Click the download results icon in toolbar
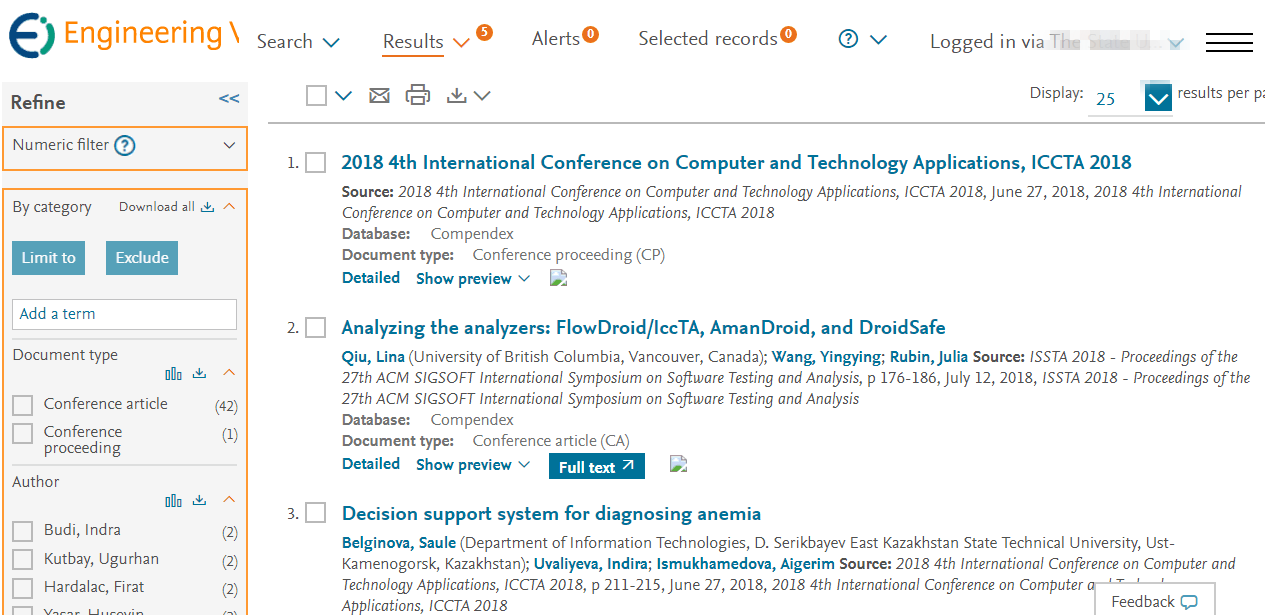This screenshot has width=1265, height=615. tap(457, 96)
